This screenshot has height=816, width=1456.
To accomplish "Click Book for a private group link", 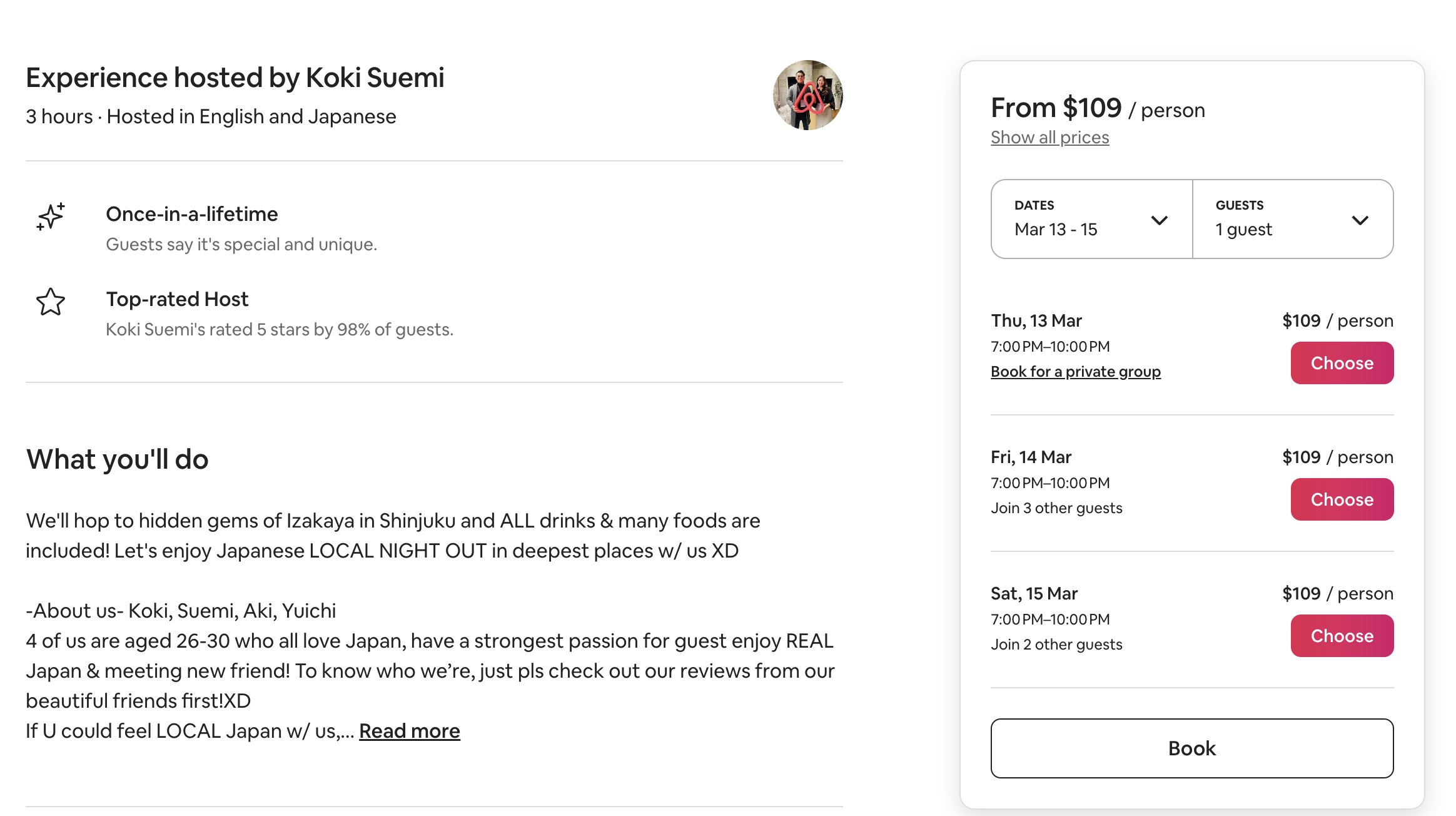I will pyautogui.click(x=1075, y=372).
